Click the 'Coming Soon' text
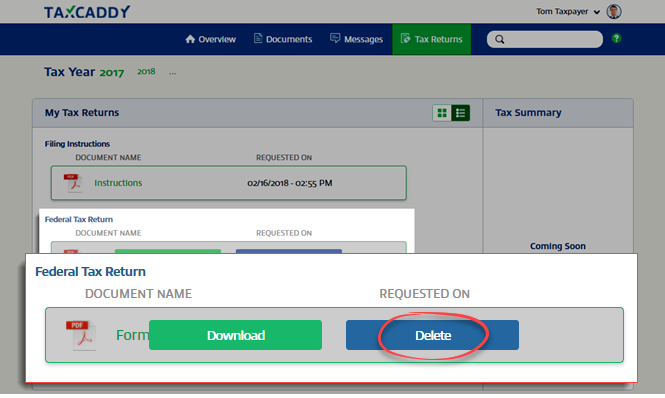665x398 pixels. (x=558, y=246)
